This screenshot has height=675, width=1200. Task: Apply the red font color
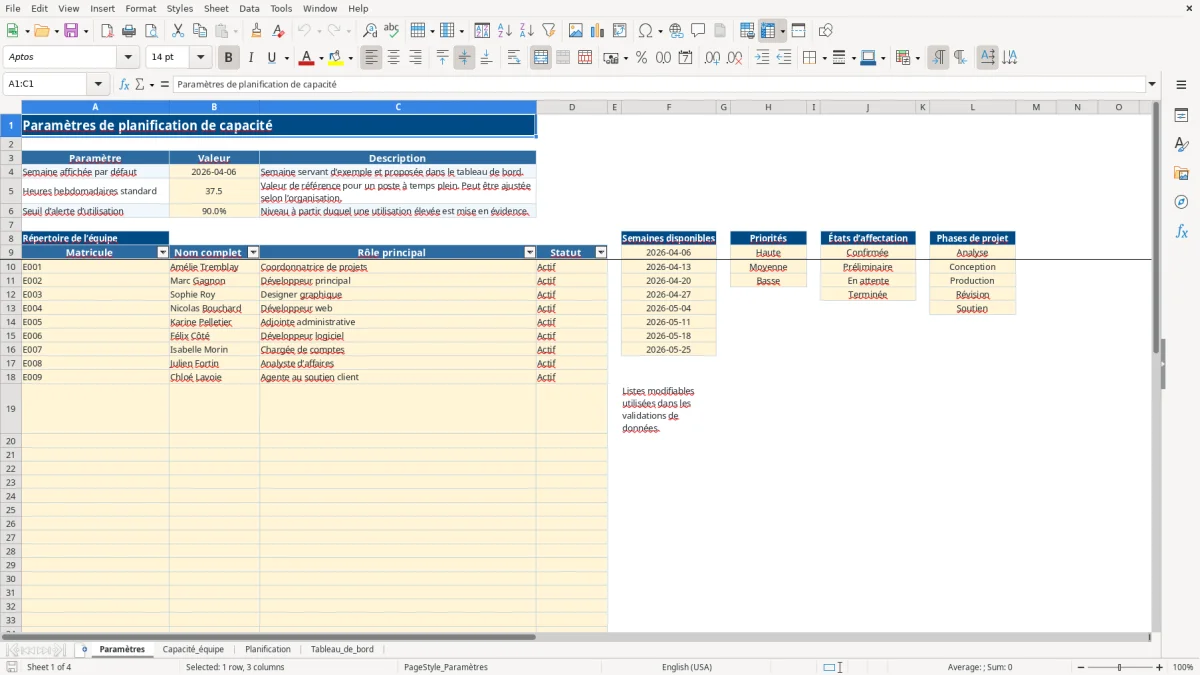307,58
